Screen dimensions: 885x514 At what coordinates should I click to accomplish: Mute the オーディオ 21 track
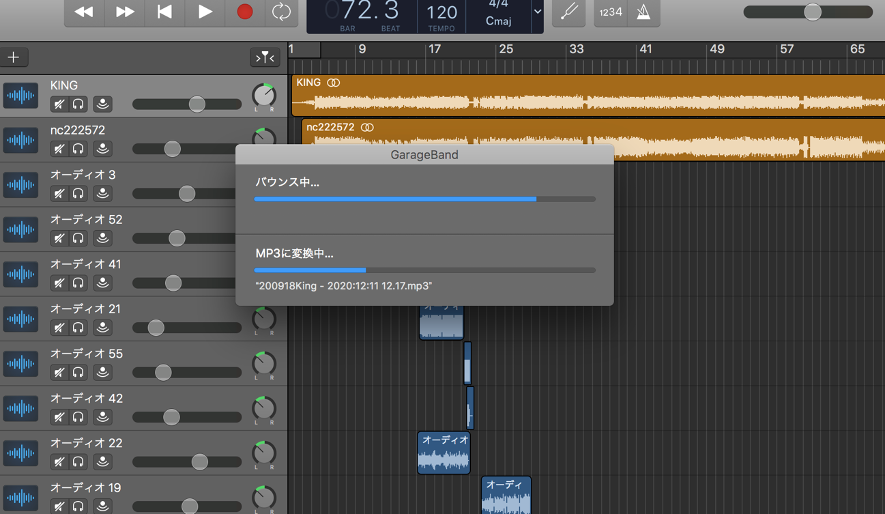click(59, 327)
